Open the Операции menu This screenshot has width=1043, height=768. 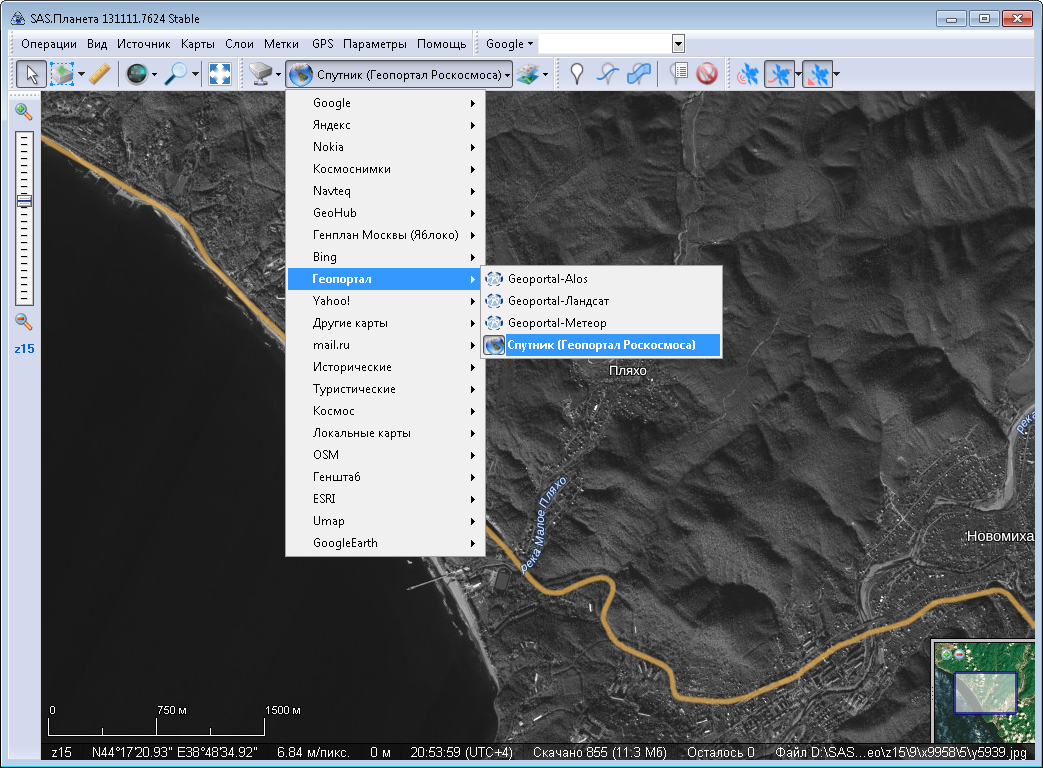coord(49,44)
